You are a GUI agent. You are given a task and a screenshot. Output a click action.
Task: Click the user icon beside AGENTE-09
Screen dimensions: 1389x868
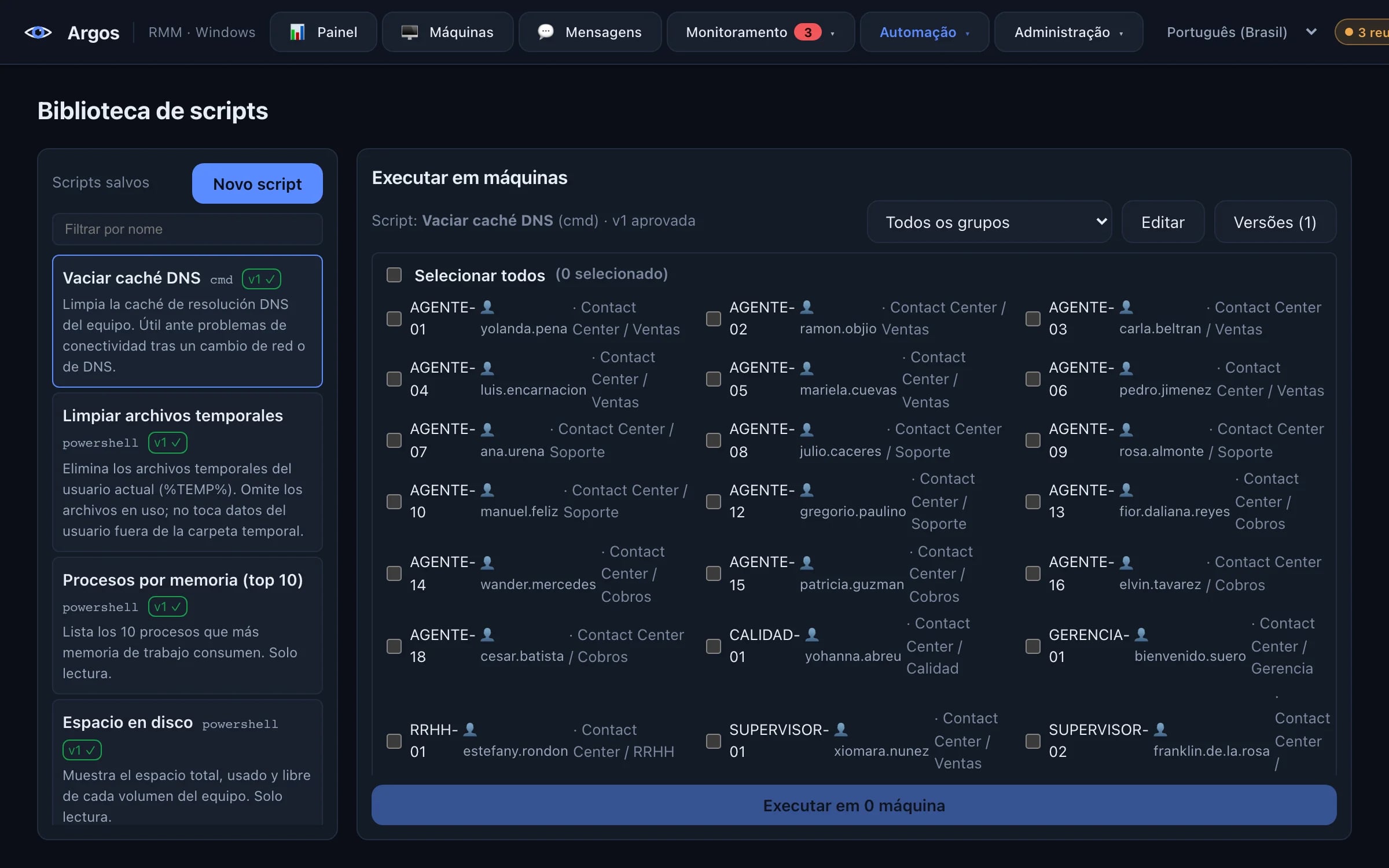click(1126, 429)
